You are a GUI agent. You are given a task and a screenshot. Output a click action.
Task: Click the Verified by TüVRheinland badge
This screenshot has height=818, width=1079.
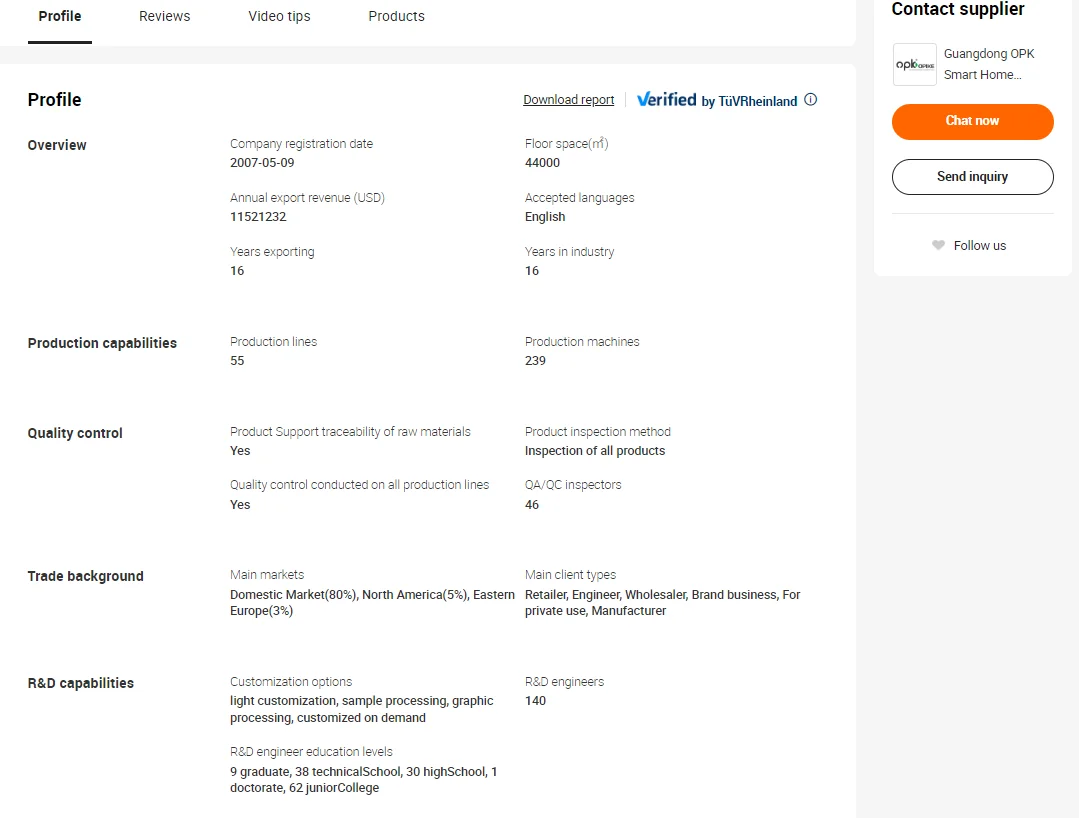pos(716,100)
